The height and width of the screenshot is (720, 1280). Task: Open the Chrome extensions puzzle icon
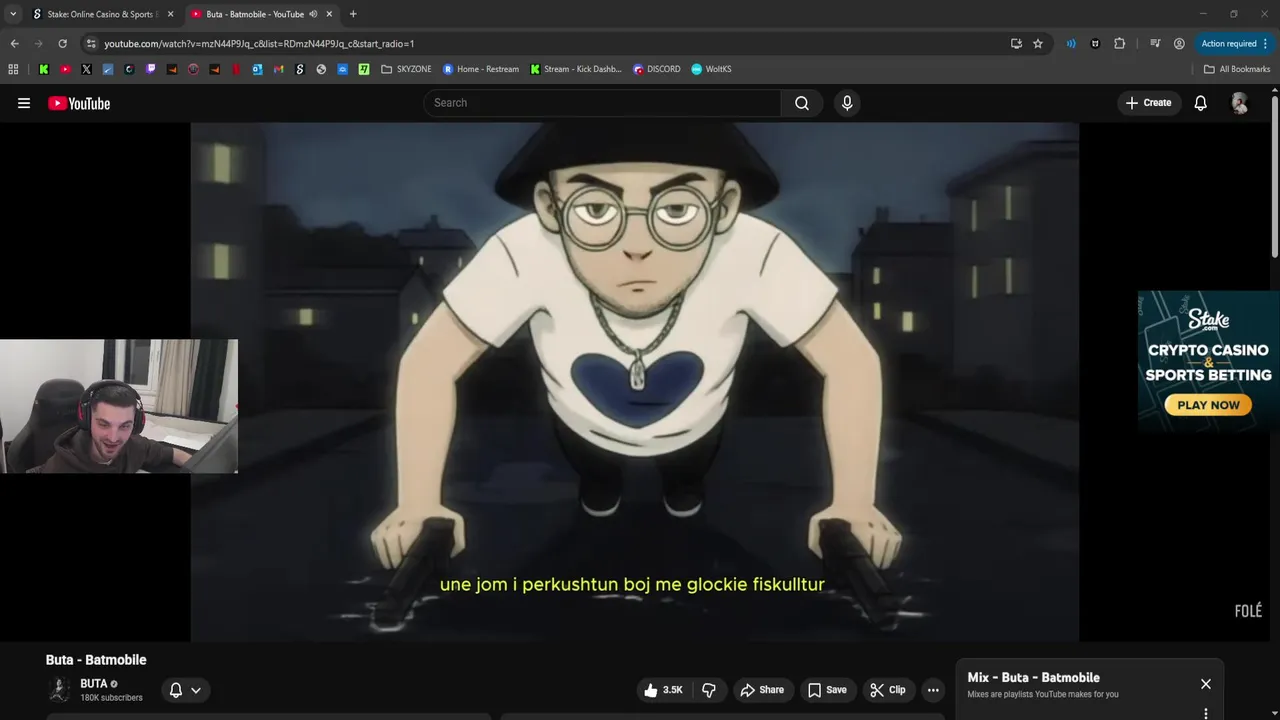[1119, 43]
